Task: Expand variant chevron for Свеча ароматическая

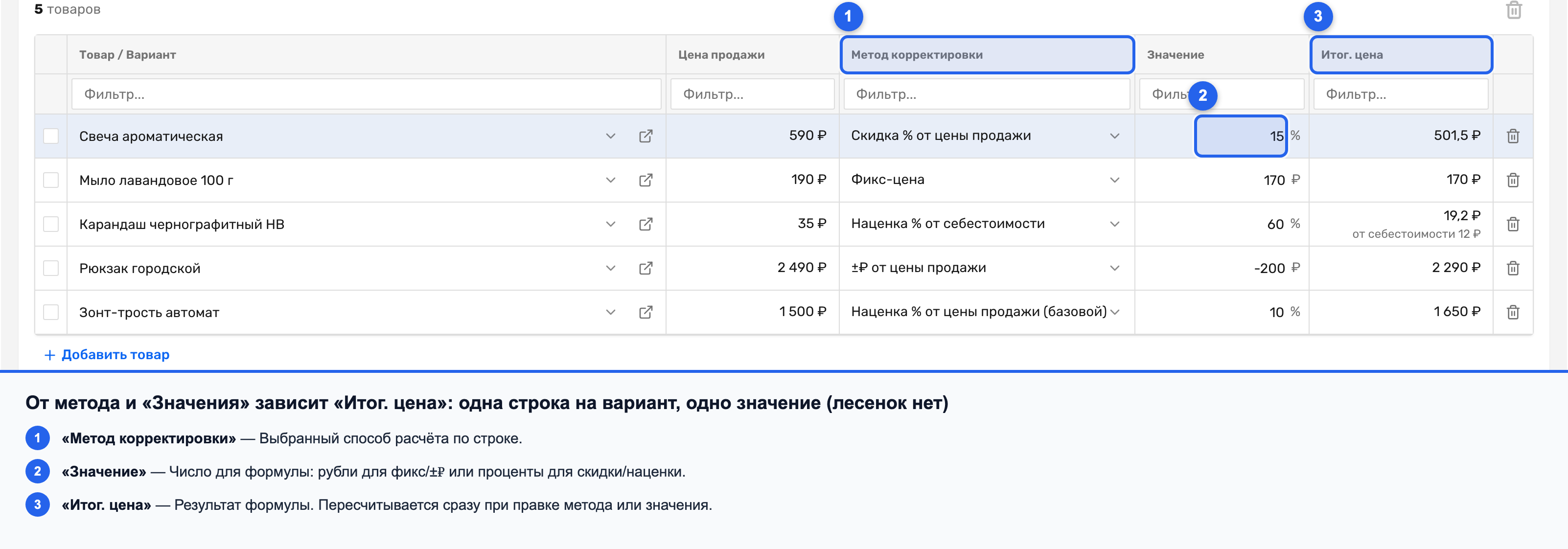Action: pos(611,136)
